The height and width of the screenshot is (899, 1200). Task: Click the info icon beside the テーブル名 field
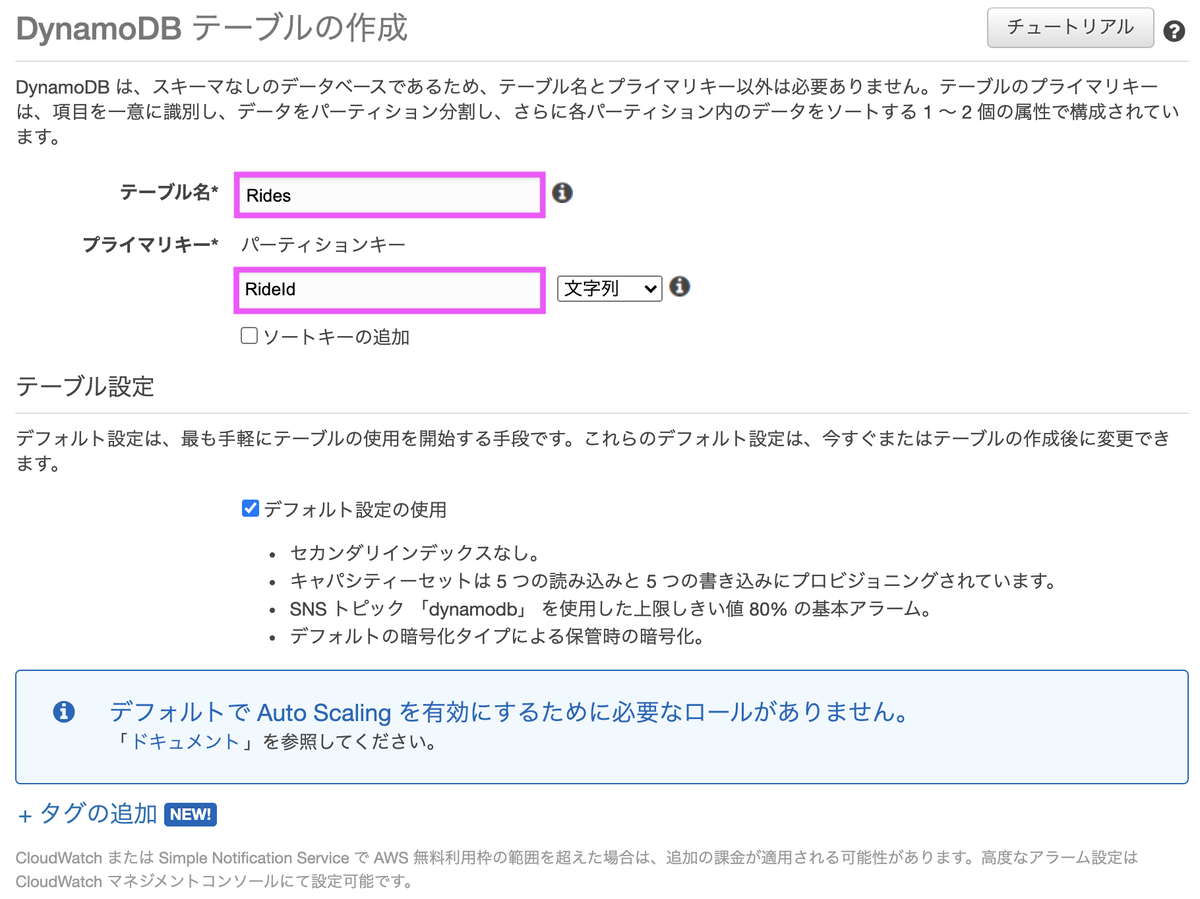pos(562,193)
